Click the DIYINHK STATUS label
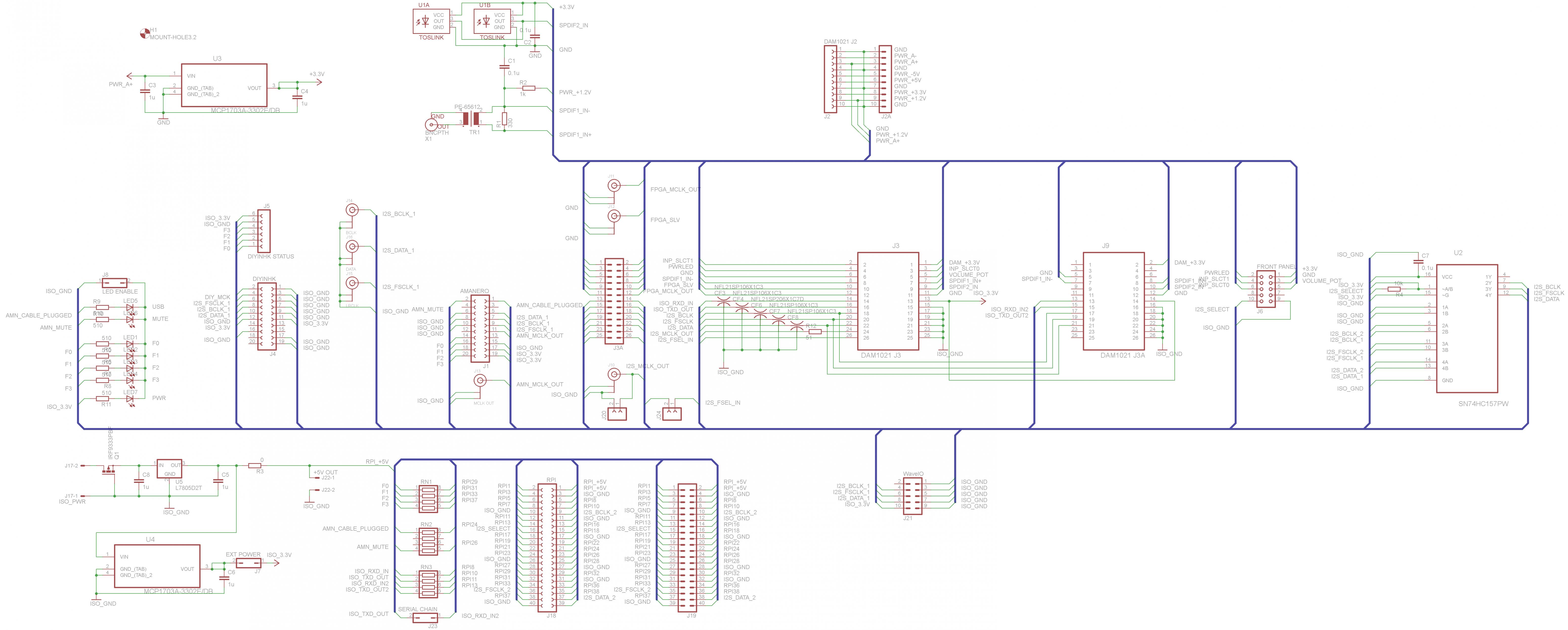 pyautogui.click(x=271, y=257)
